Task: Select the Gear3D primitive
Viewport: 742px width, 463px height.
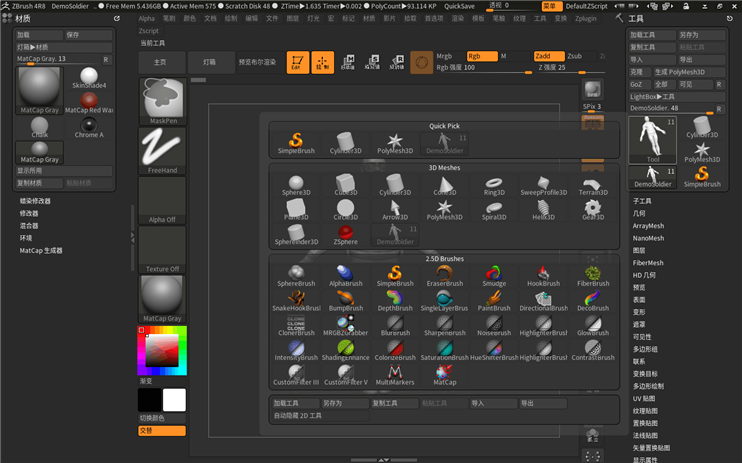Action: click(593, 210)
